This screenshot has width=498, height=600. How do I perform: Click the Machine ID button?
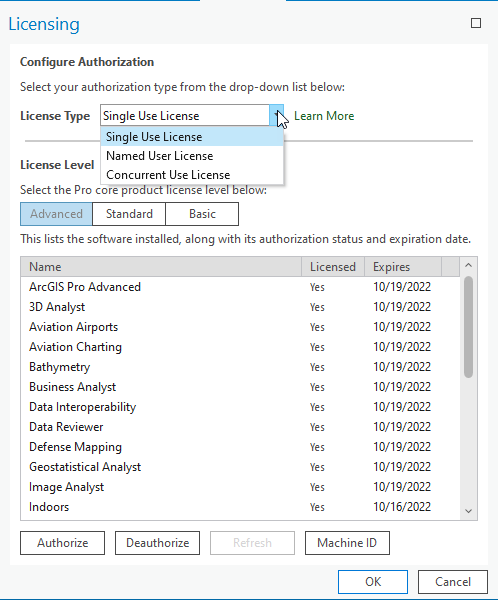tap(347, 543)
